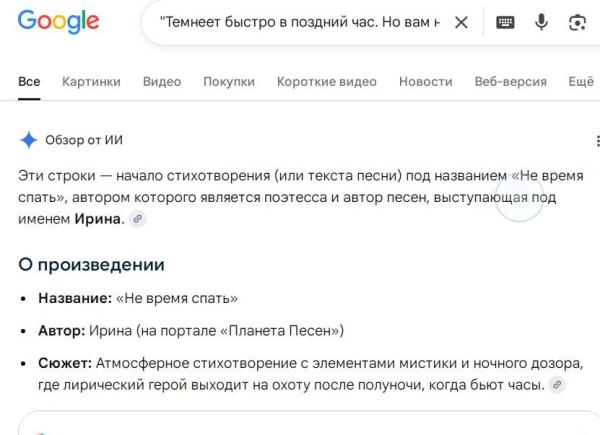Open the on-screen keyboard icon
Image resolution: width=600 pixels, height=435 pixels.
pos(505,23)
